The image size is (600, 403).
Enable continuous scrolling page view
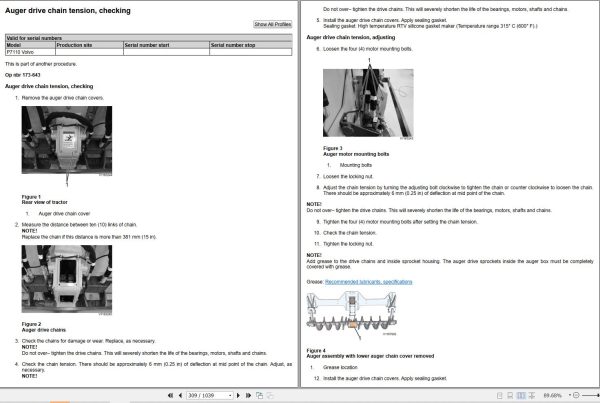pos(510,395)
